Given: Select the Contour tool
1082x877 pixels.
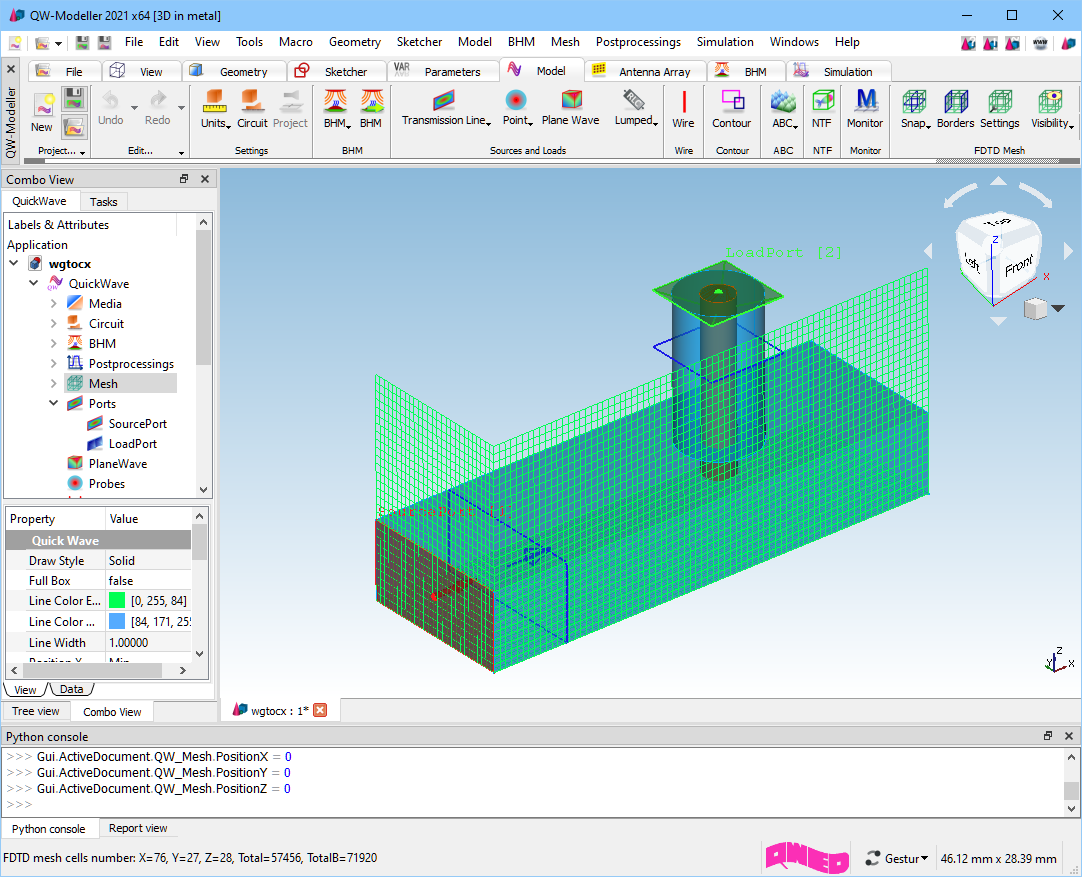Looking at the screenshot, I should [732, 101].
